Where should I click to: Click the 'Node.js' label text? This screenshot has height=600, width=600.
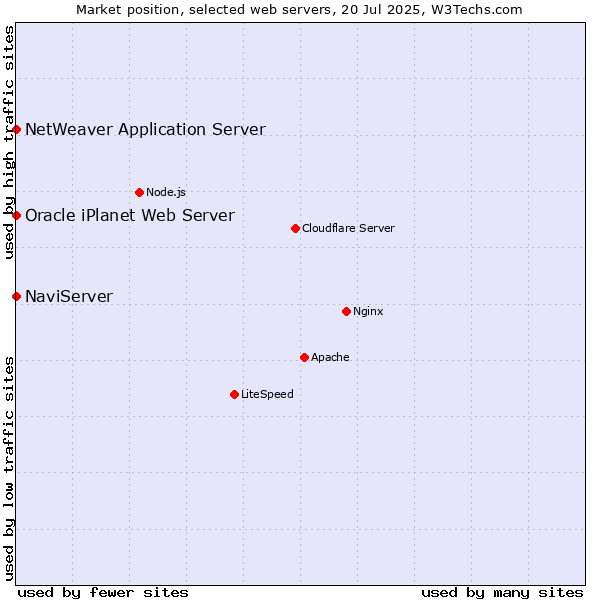click(x=166, y=192)
